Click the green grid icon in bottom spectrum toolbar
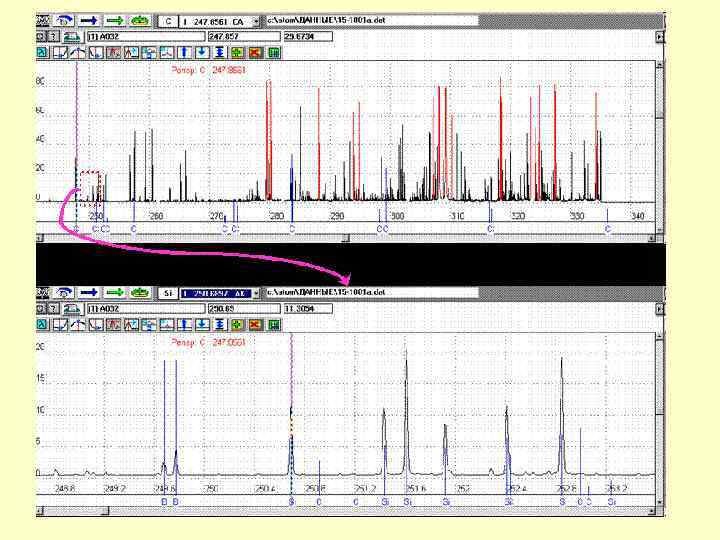Image resolution: width=720 pixels, height=540 pixels. point(272,325)
